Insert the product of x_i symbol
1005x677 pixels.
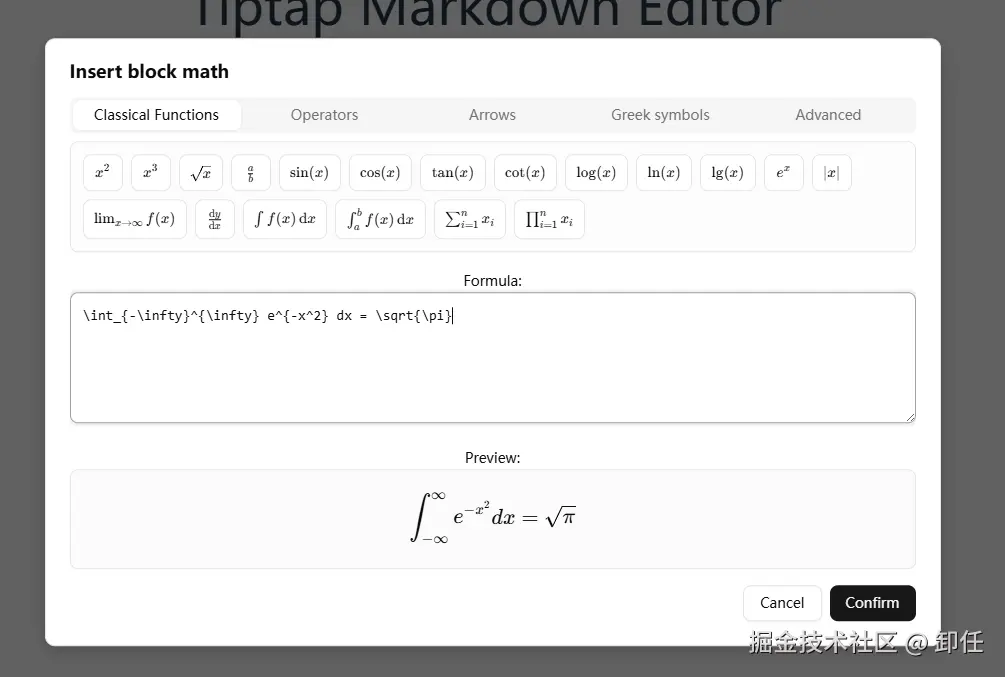coord(549,219)
